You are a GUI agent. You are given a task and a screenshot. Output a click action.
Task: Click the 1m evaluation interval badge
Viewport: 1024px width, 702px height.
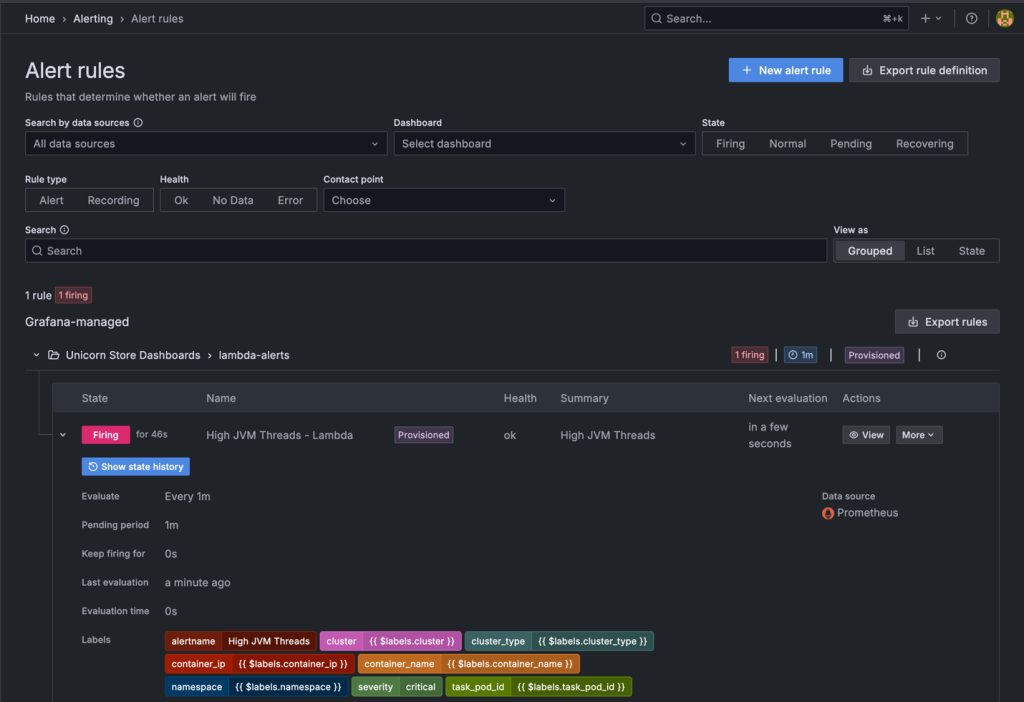pos(802,354)
